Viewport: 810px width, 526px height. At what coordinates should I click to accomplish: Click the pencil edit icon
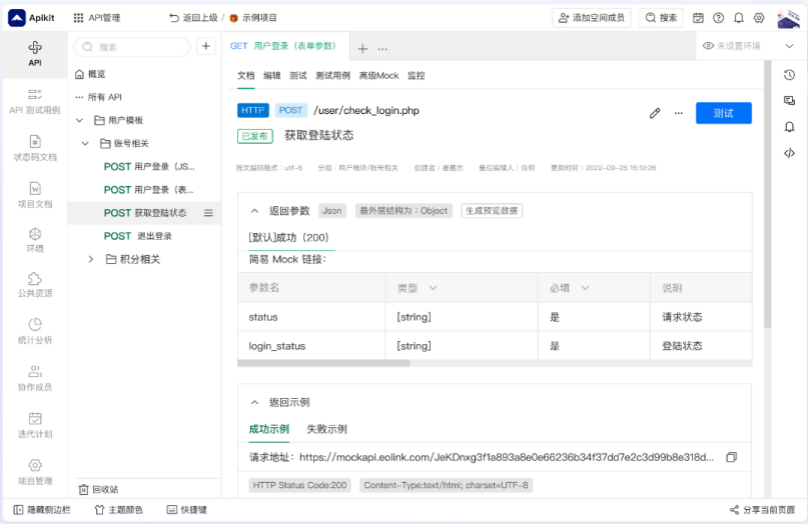[655, 113]
